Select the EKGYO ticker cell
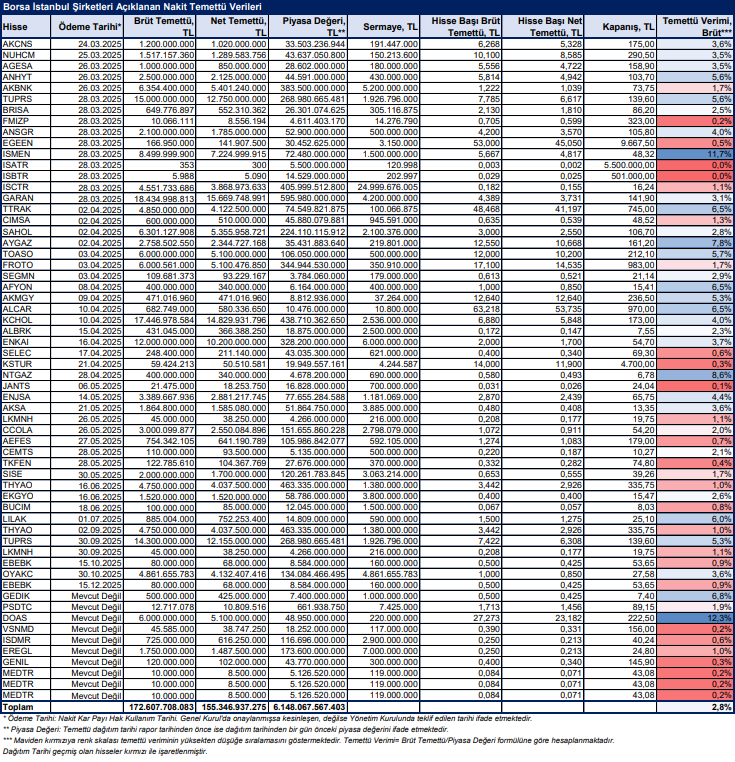 click(x=26, y=496)
